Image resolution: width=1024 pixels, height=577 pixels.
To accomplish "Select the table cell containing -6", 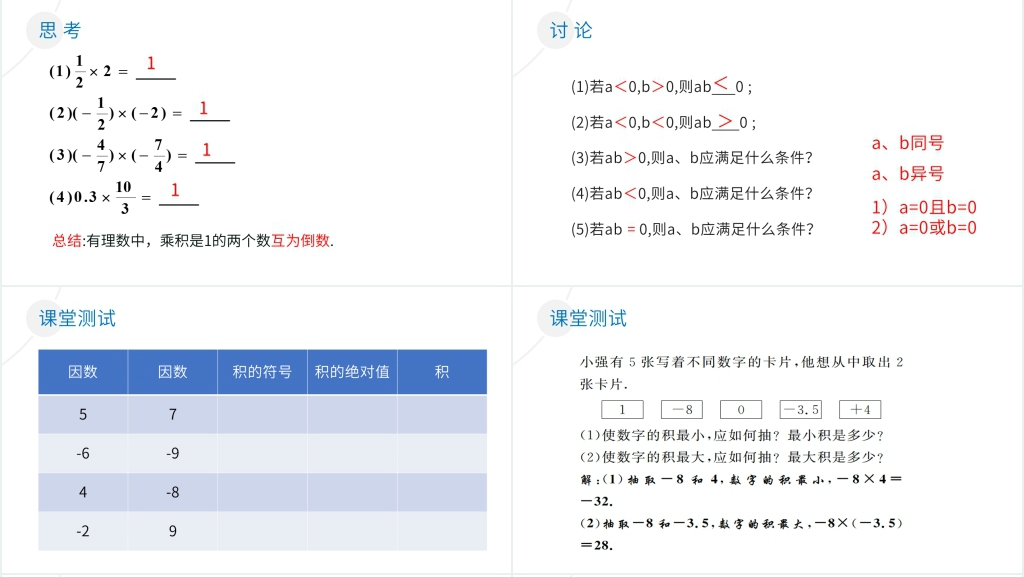I will click(x=83, y=453).
